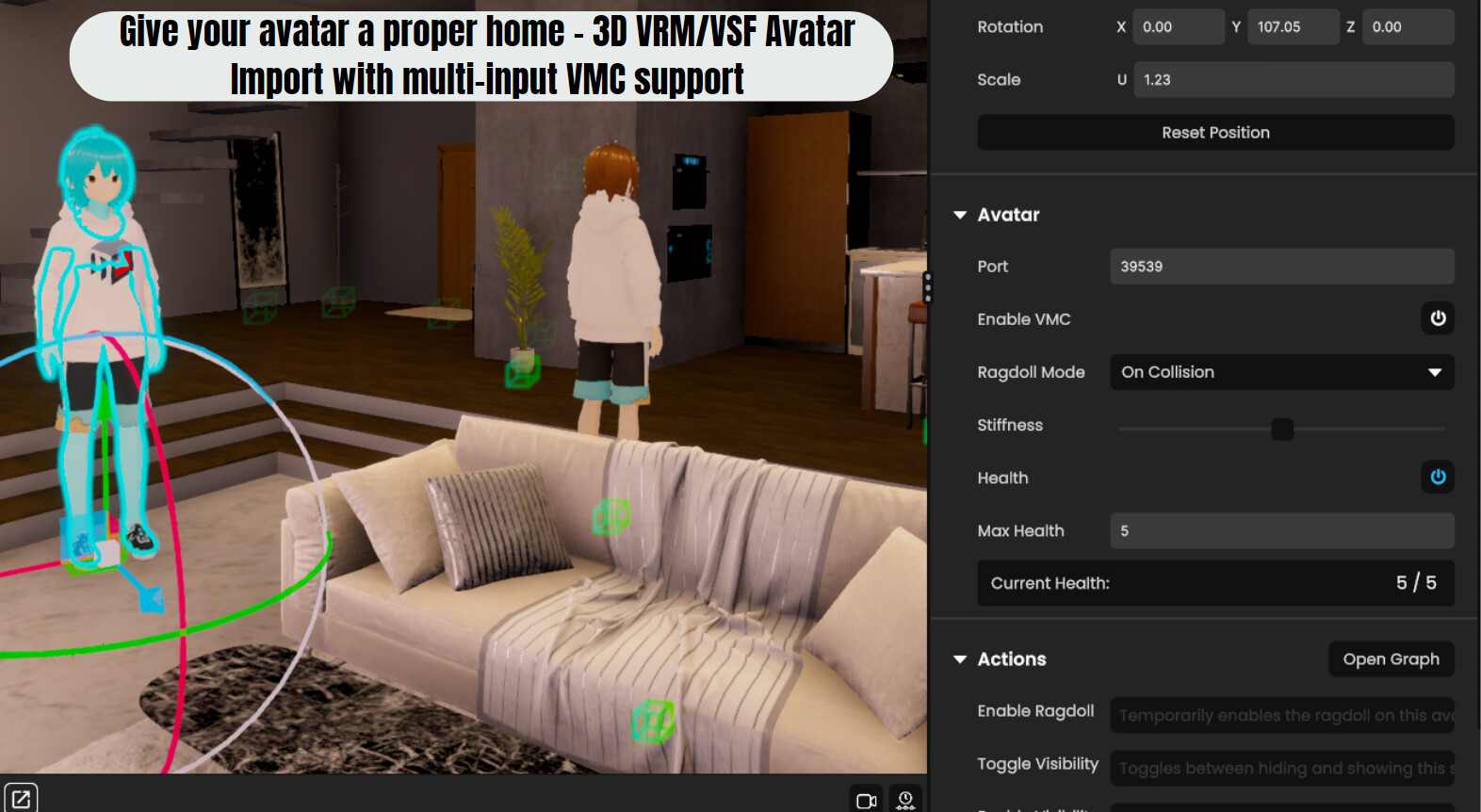The width and height of the screenshot is (1481, 812).
Task: Click the location pin icon below viewport
Action: (x=905, y=800)
